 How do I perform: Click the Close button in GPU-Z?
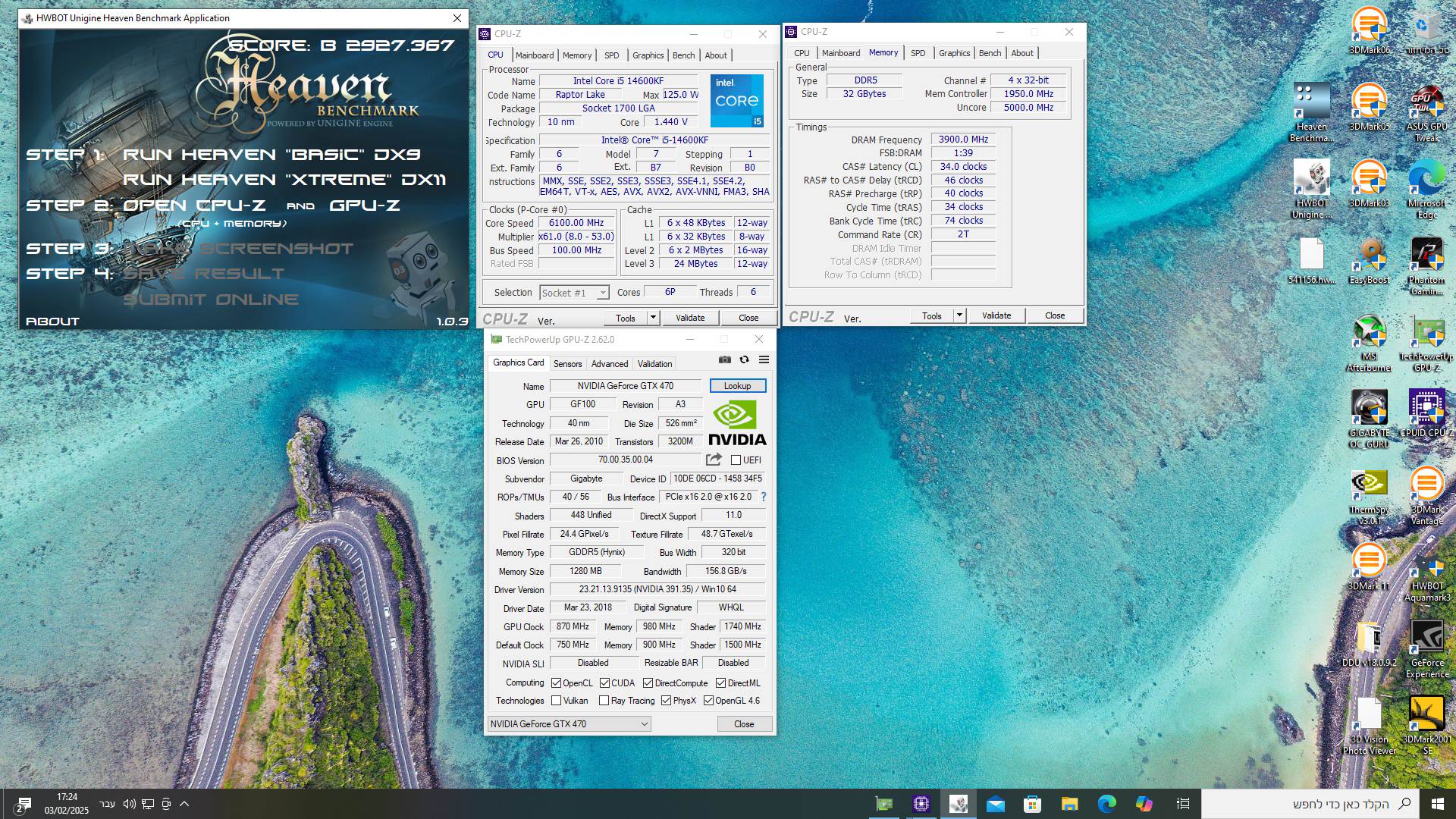pyautogui.click(x=744, y=724)
